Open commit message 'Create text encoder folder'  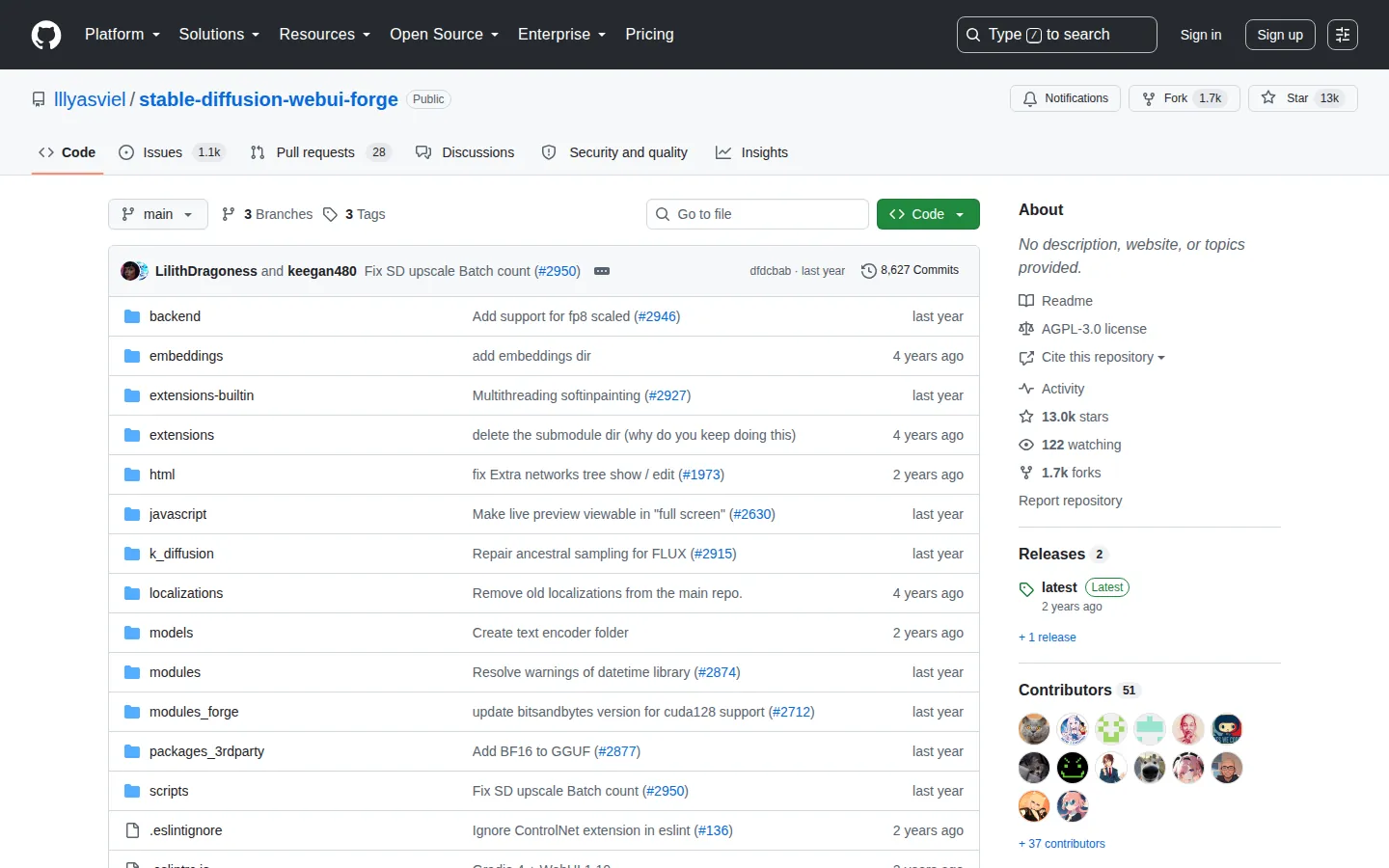550,633
